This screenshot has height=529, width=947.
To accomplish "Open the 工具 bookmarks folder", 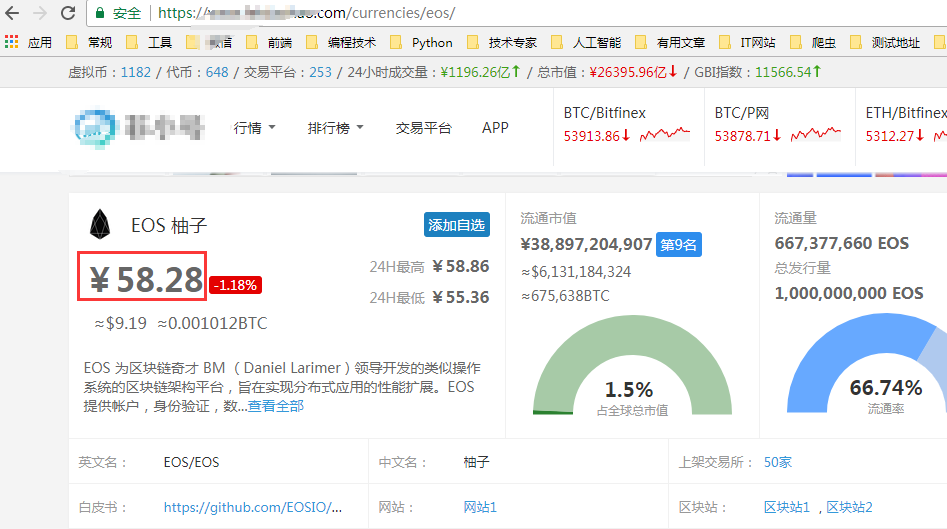I will pos(149,42).
